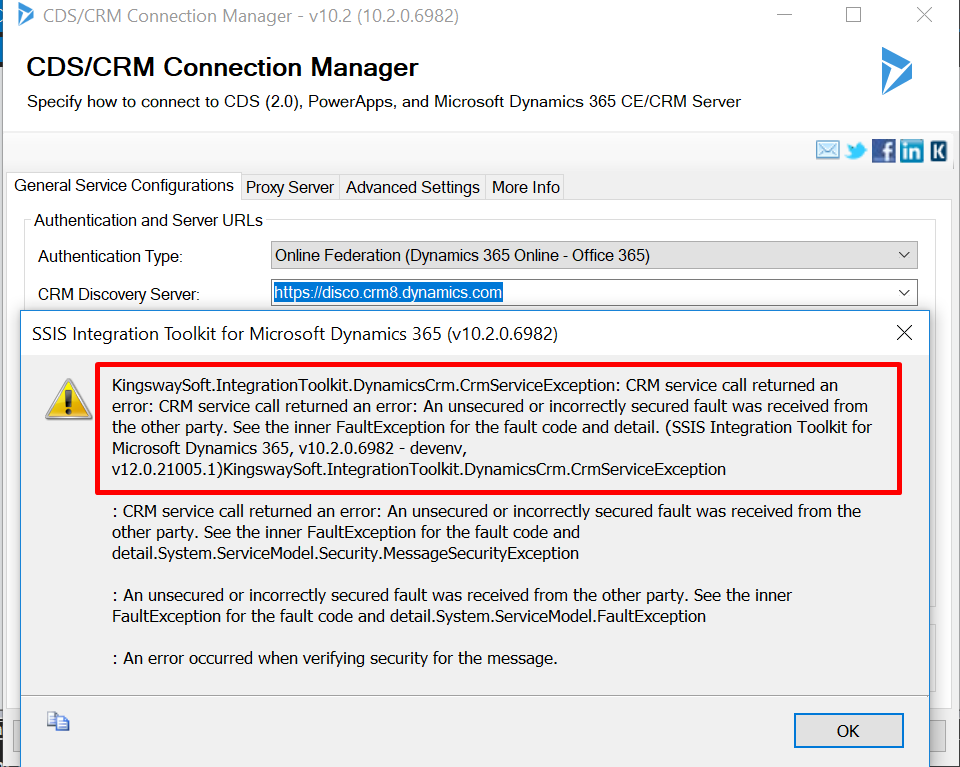
Task: Click the KingswaySoft K icon
Action: (938, 150)
